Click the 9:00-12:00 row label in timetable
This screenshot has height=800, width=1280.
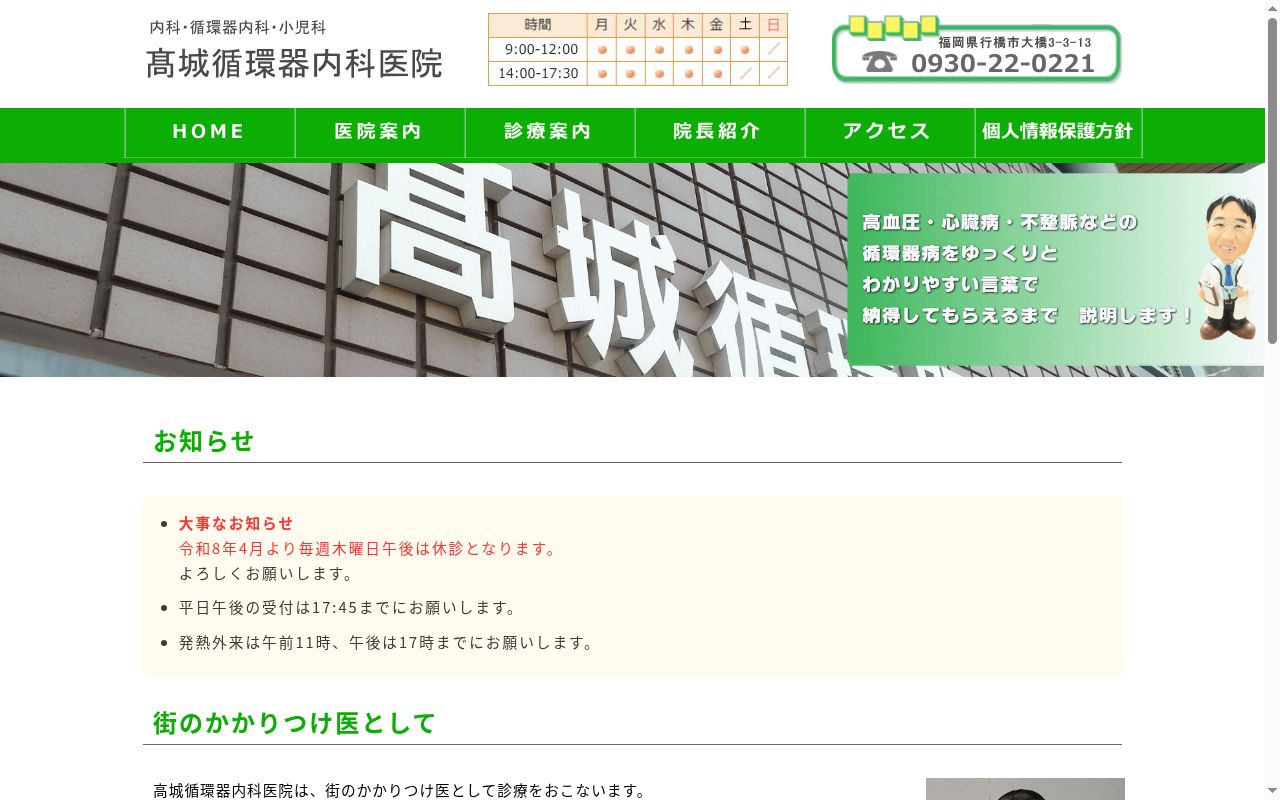[x=541, y=49]
